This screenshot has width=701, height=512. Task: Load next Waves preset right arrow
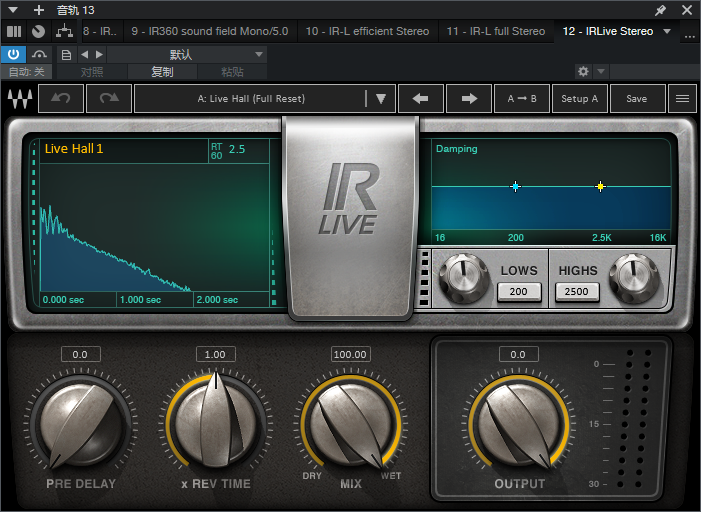pos(469,98)
